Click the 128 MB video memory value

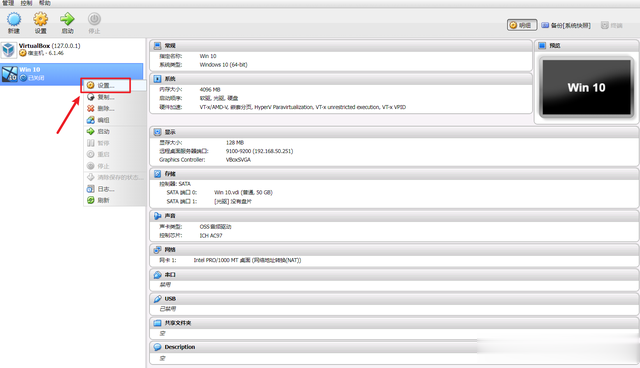click(x=235, y=143)
